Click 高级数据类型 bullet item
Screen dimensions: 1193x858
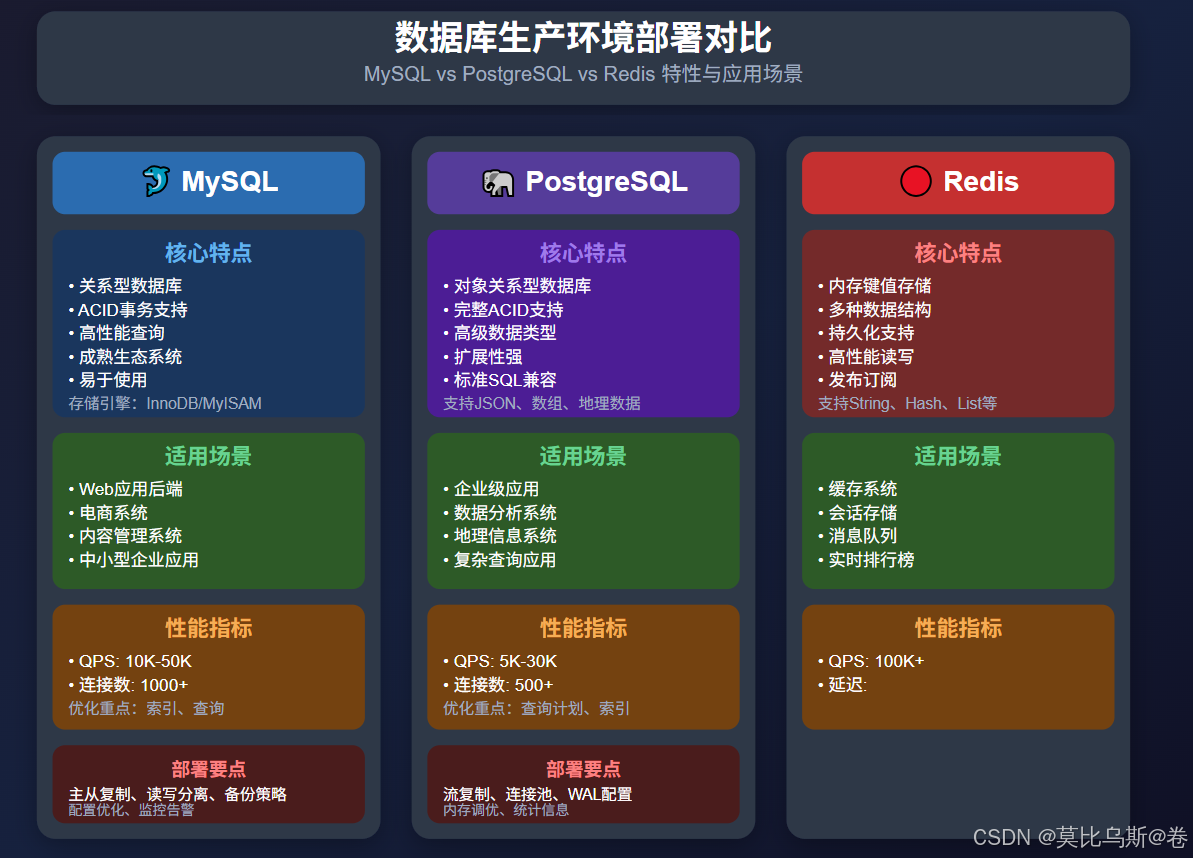click(500, 333)
